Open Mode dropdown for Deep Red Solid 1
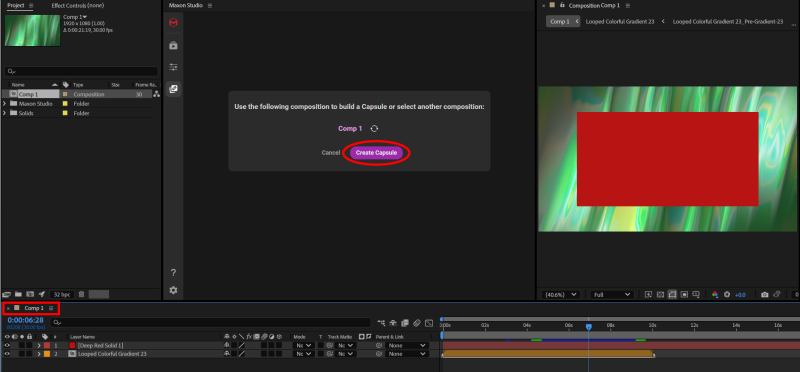This screenshot has height=372, width=800. [304, 345]
